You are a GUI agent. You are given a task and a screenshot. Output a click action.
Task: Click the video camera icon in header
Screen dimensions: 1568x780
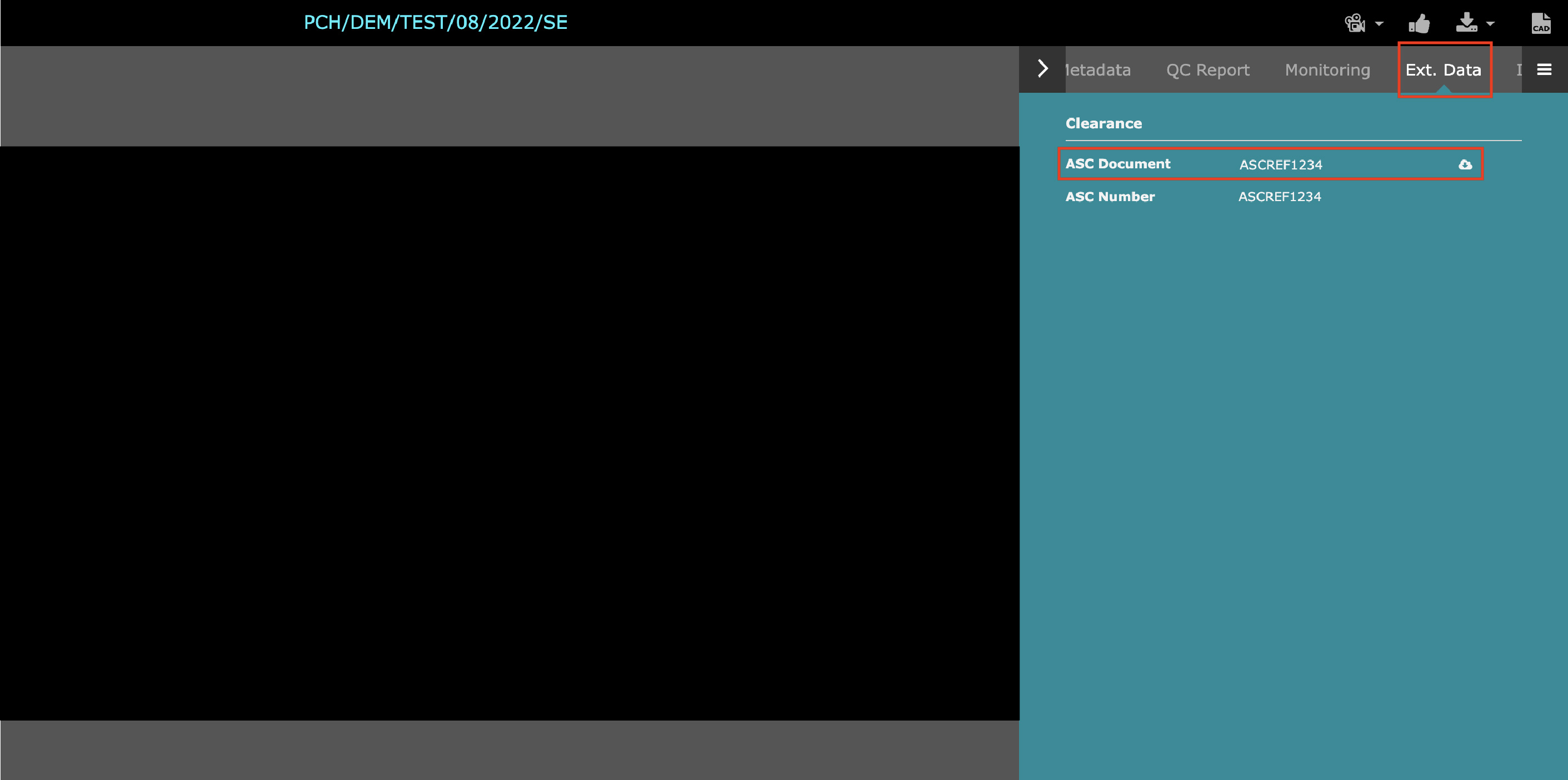pyautogui.click(x=1355, y=24)
